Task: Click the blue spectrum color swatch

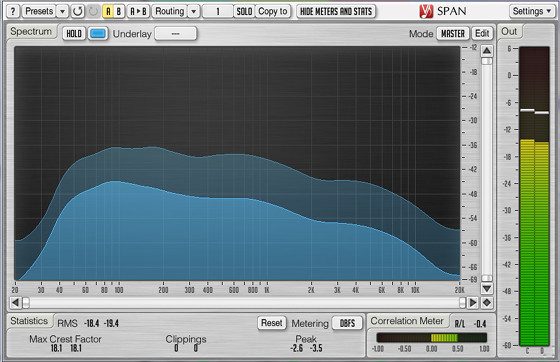Action: 98,34
